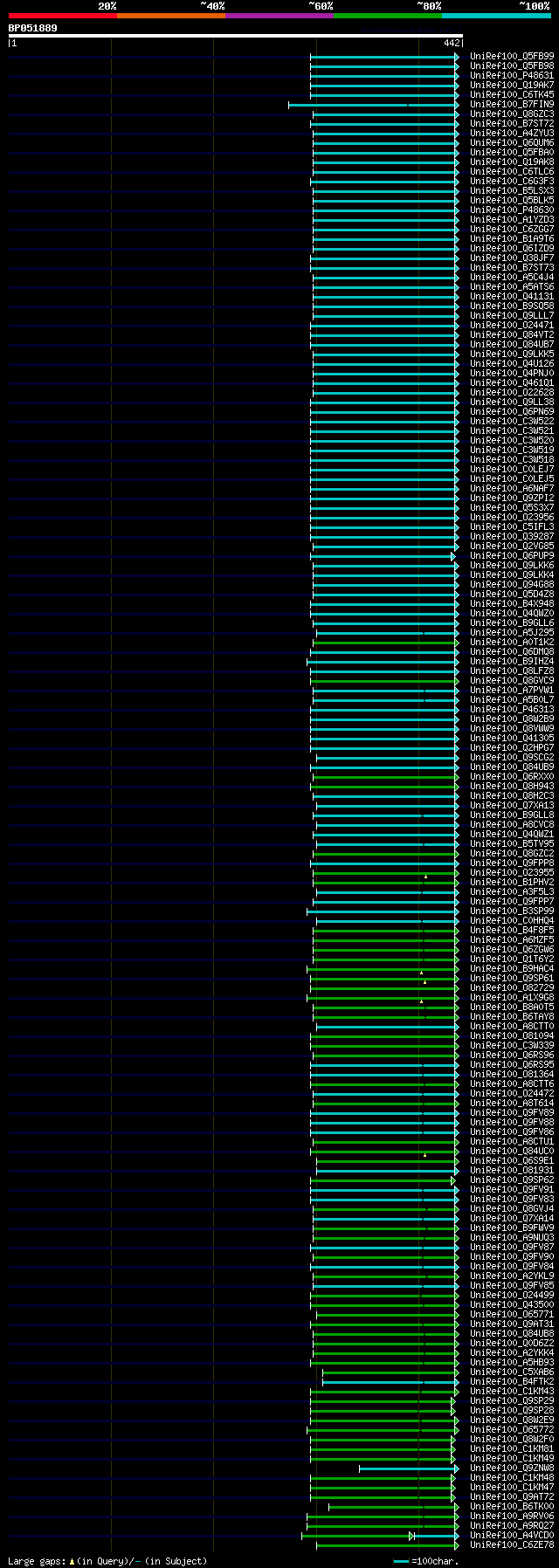This screenshot has width=559, height=1568.
Task: Click the alignment bar for UniRef100_B7FIN9
Action: point(373,105)
